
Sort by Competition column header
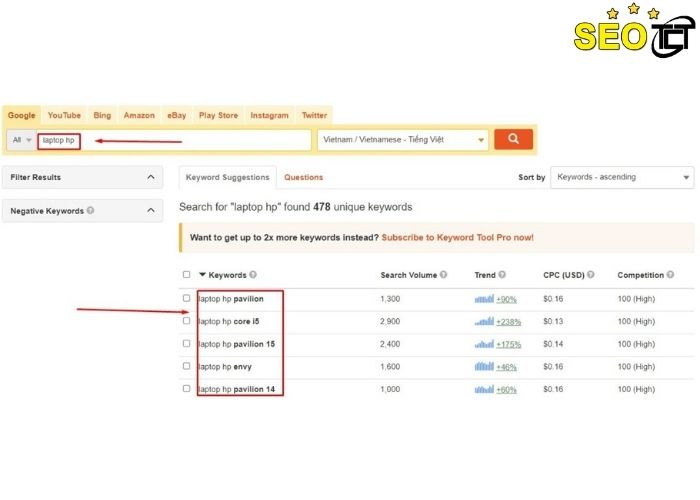pos(641,275)
